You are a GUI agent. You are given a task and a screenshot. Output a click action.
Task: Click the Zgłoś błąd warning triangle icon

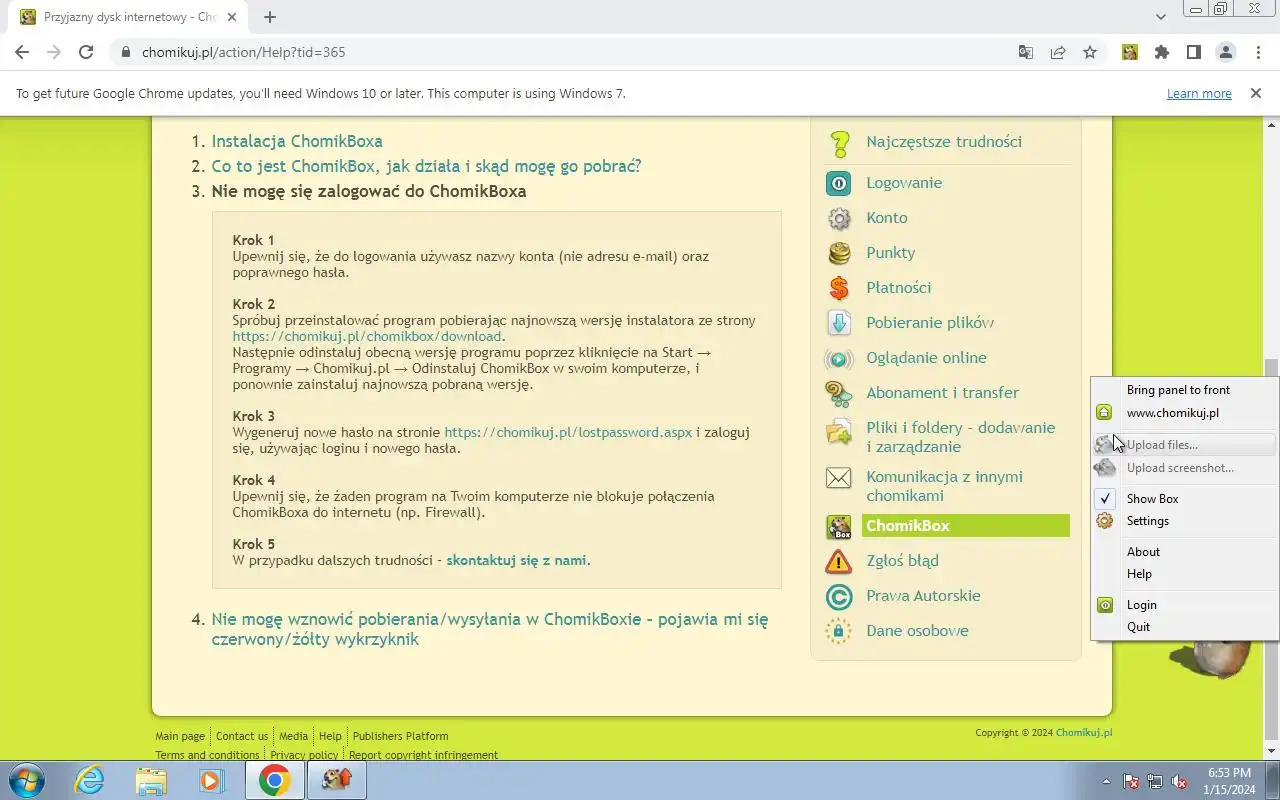[839, 562]
